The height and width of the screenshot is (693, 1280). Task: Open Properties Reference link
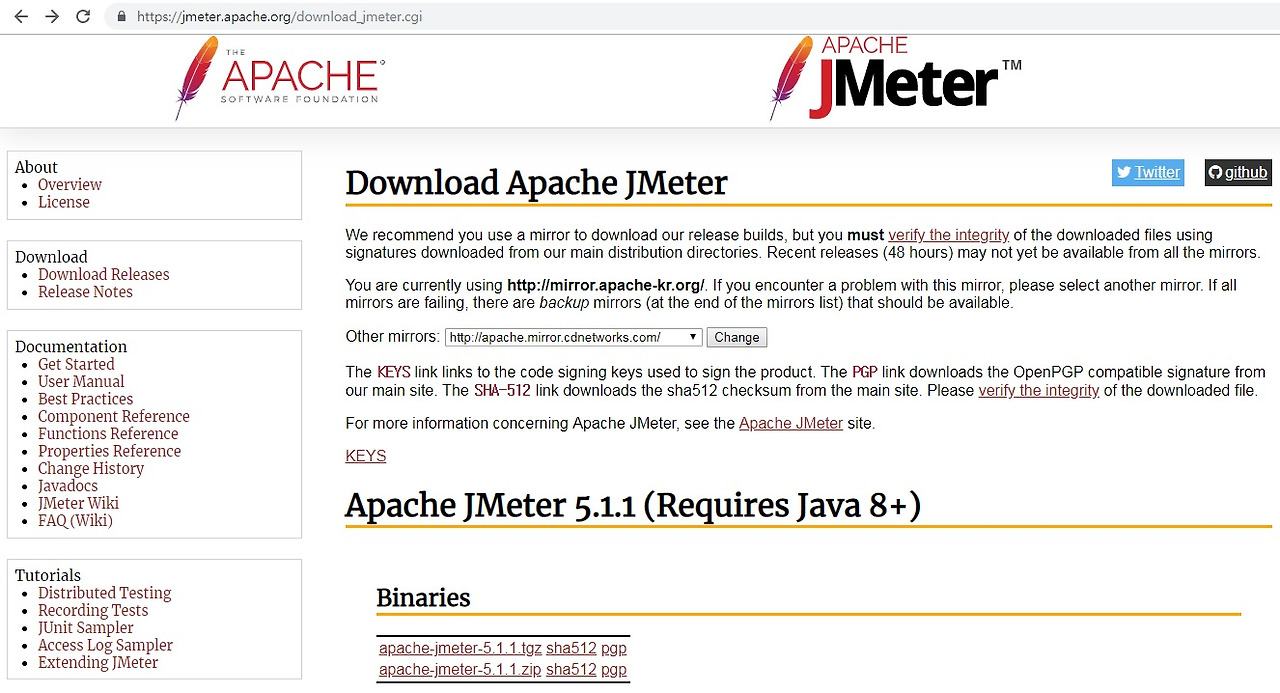[x=110, y=451]
